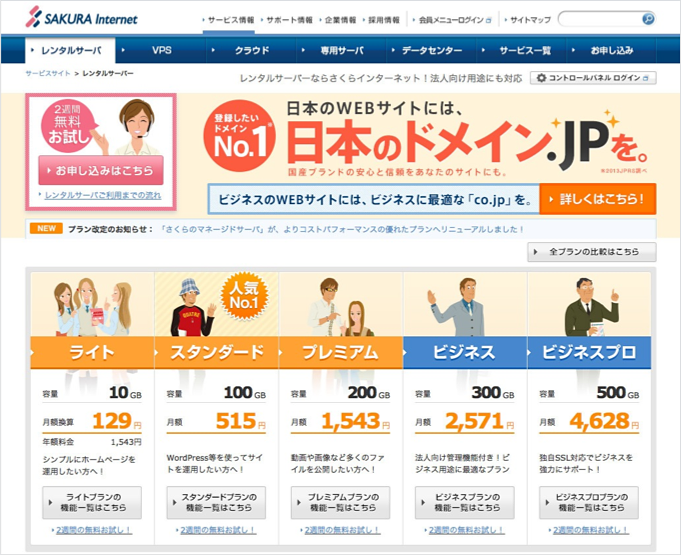This screenshot has width=681, height=555.
Task: Click the pink お申し込みはこちら button
Action: point(101,170)
